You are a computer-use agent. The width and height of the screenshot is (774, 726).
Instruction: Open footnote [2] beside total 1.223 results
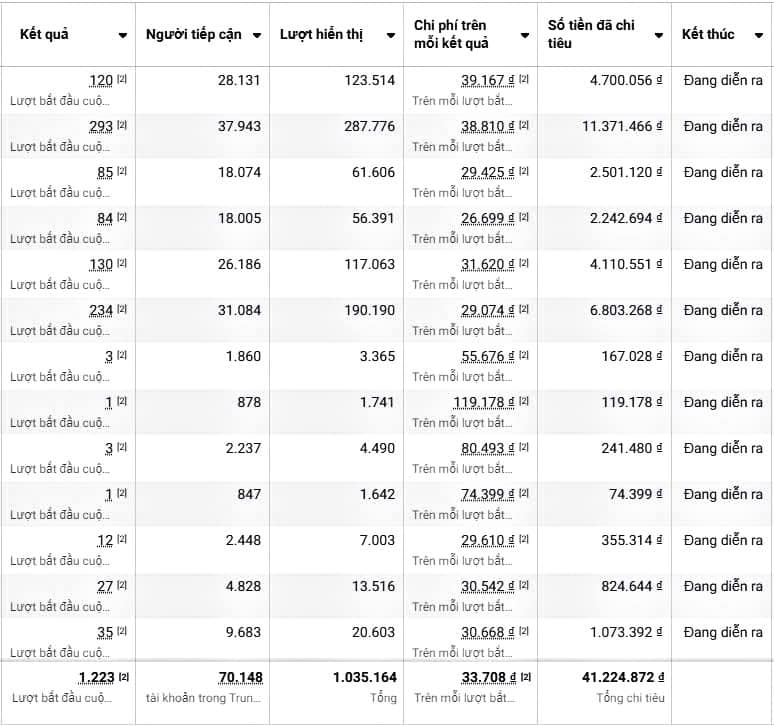point(123,677)
